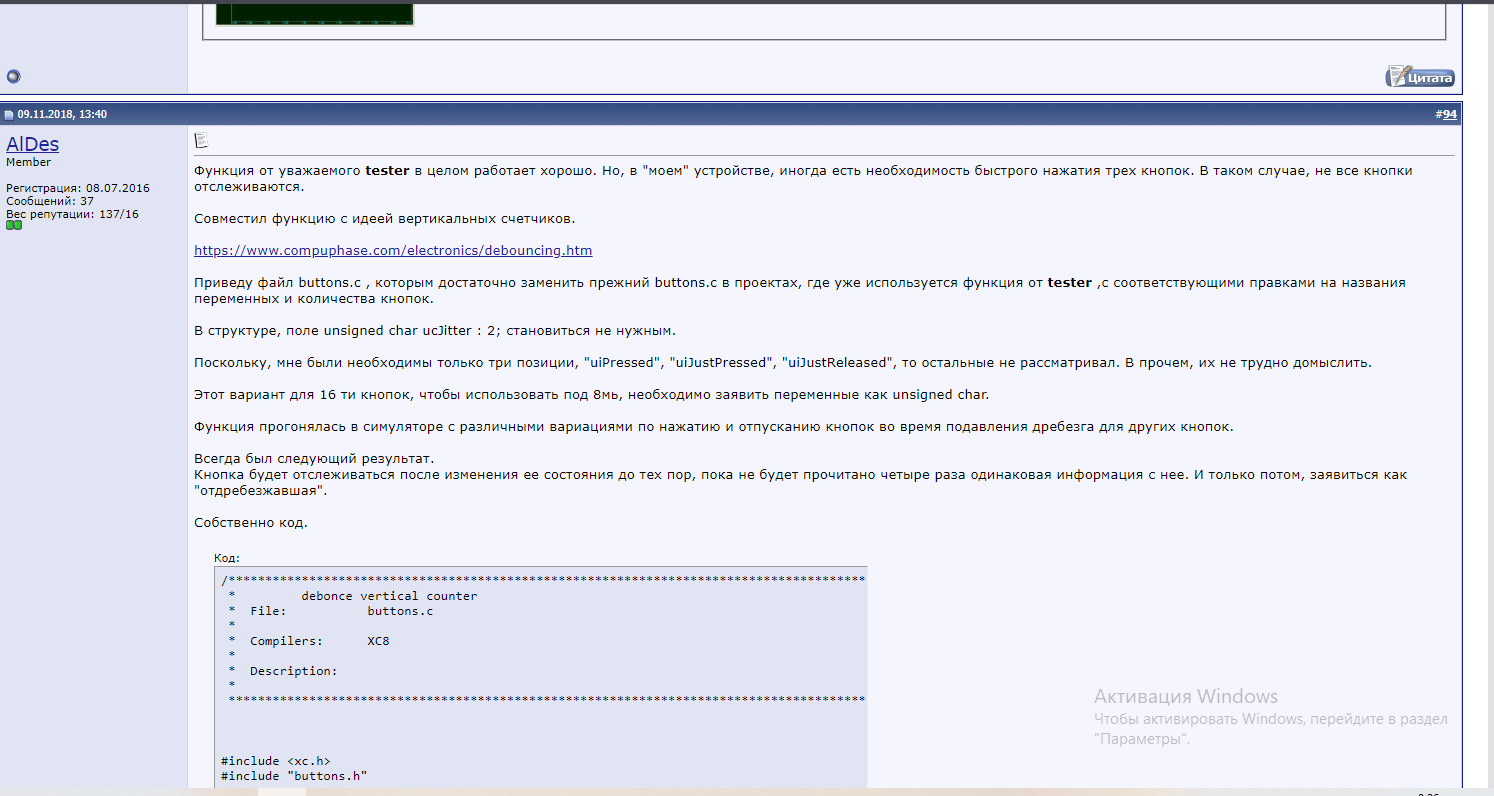Image resolution: width=1494 pixels, height=796 pixels.
Task: Click the post date 09.11.2018, 13:40
Action: [x=62, y=114]
